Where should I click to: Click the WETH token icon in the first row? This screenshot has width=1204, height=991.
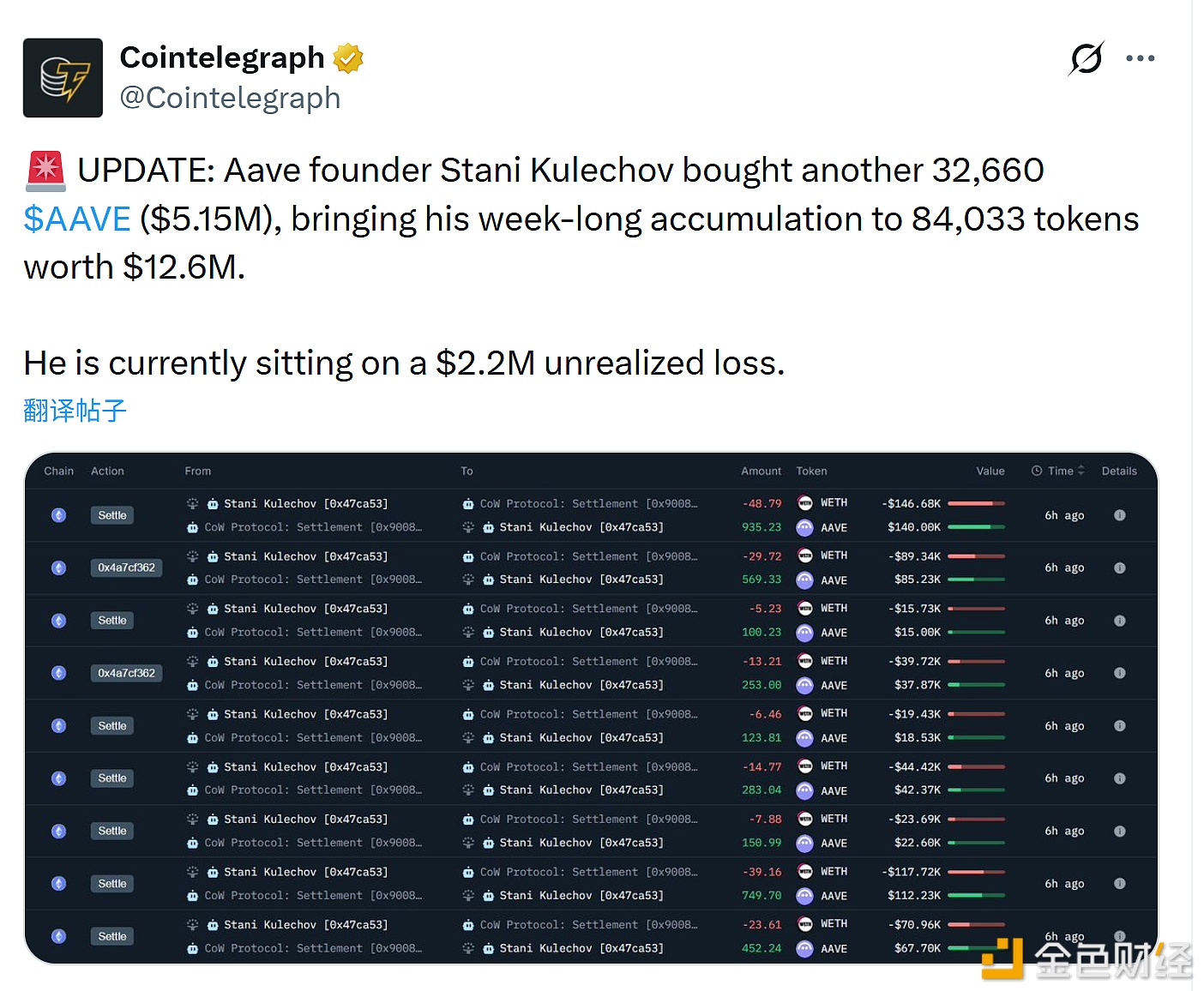pyautogui.click(x=805, y=503)
